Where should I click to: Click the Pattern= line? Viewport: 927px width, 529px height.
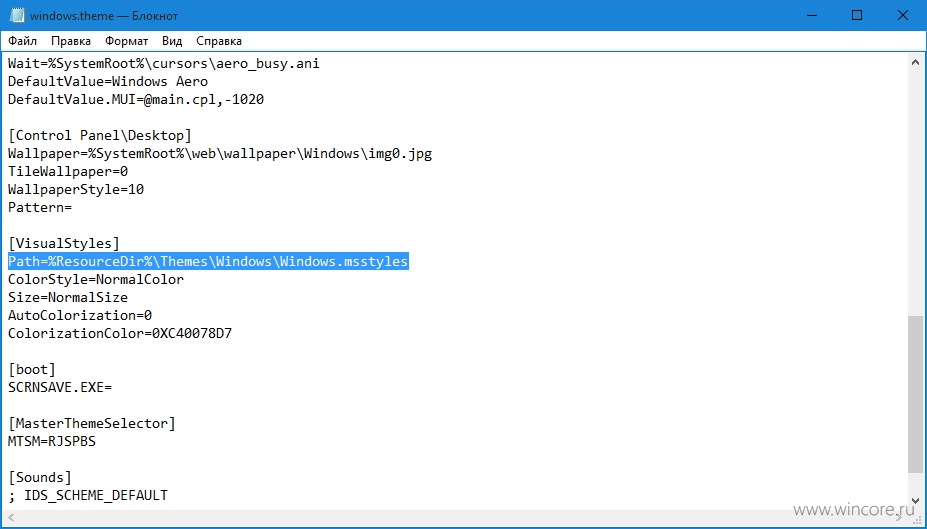pos(40,207)
